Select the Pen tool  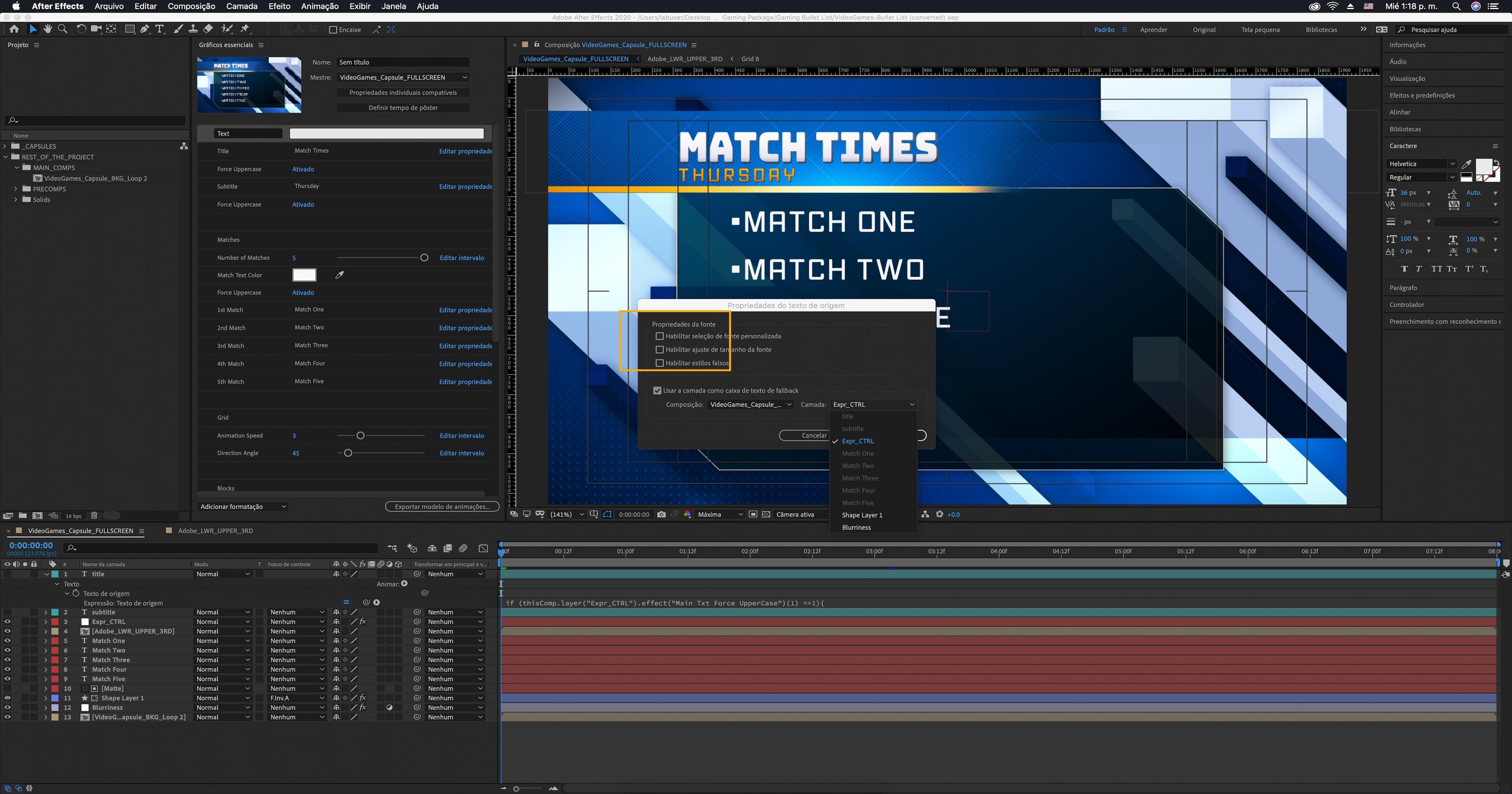click(x=144, y=29)
